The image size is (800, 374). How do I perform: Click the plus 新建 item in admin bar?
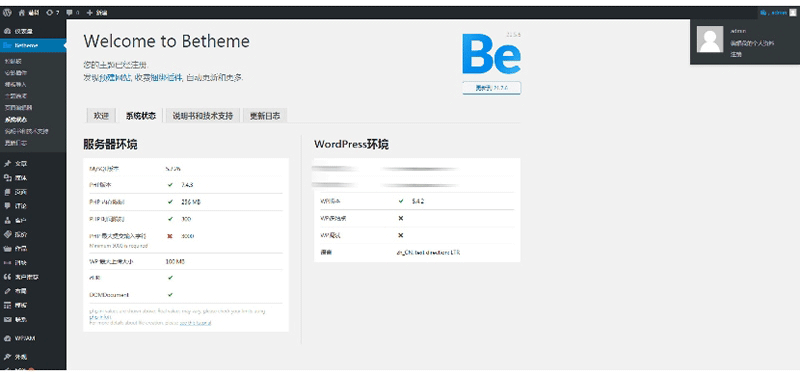(x=97, y=12)
